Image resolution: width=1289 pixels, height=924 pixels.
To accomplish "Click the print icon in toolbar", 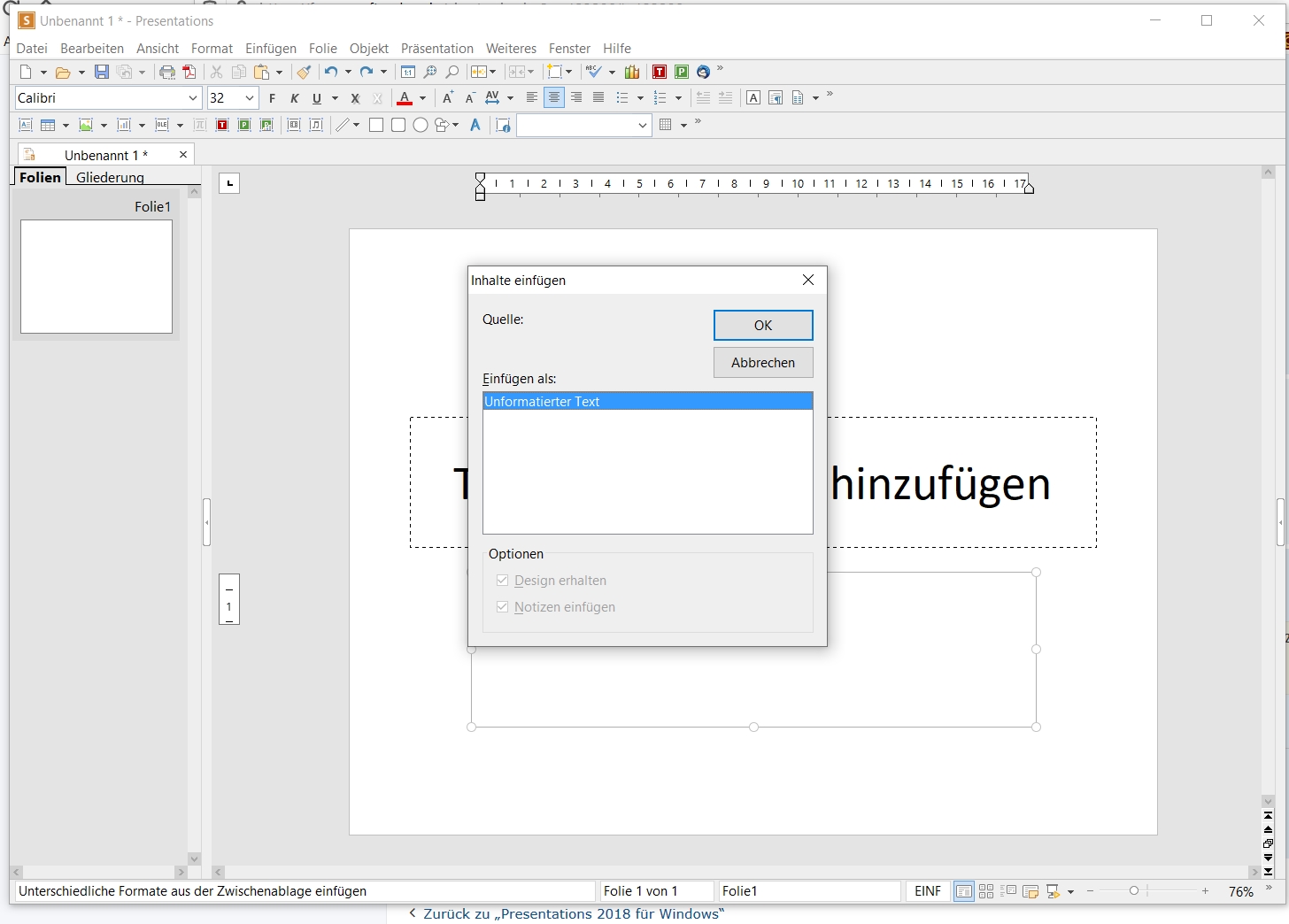I will 166,73.
